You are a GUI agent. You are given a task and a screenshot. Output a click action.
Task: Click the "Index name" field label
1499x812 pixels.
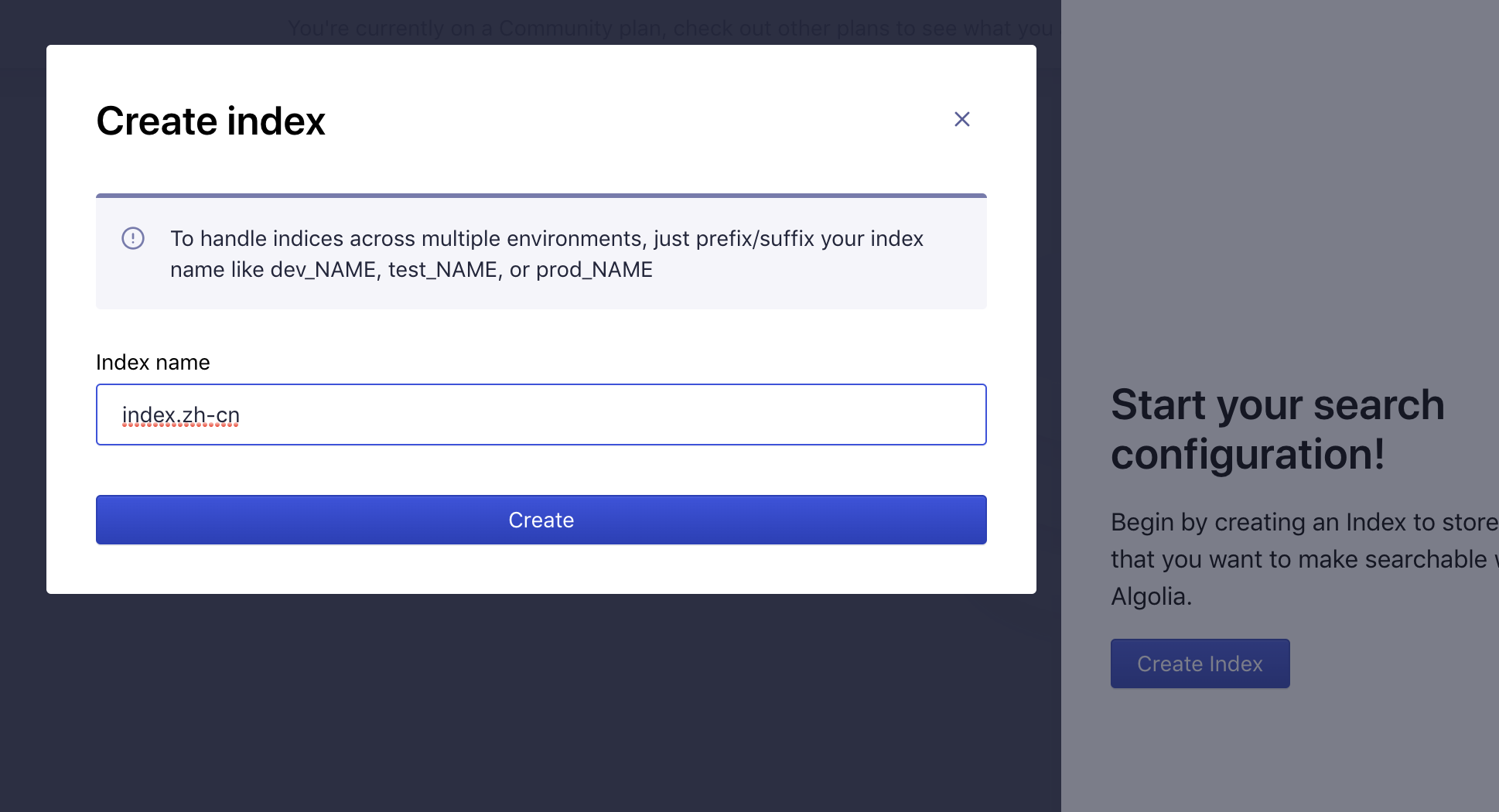tap(153, 363)
